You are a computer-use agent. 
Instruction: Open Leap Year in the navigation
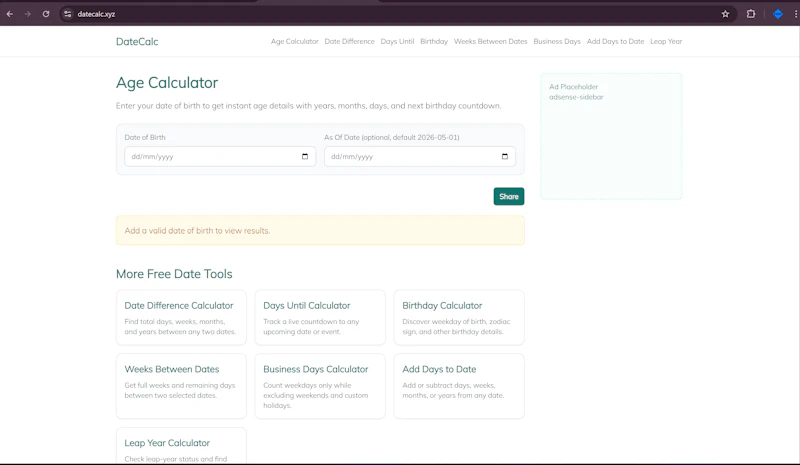tap(666, 41)
